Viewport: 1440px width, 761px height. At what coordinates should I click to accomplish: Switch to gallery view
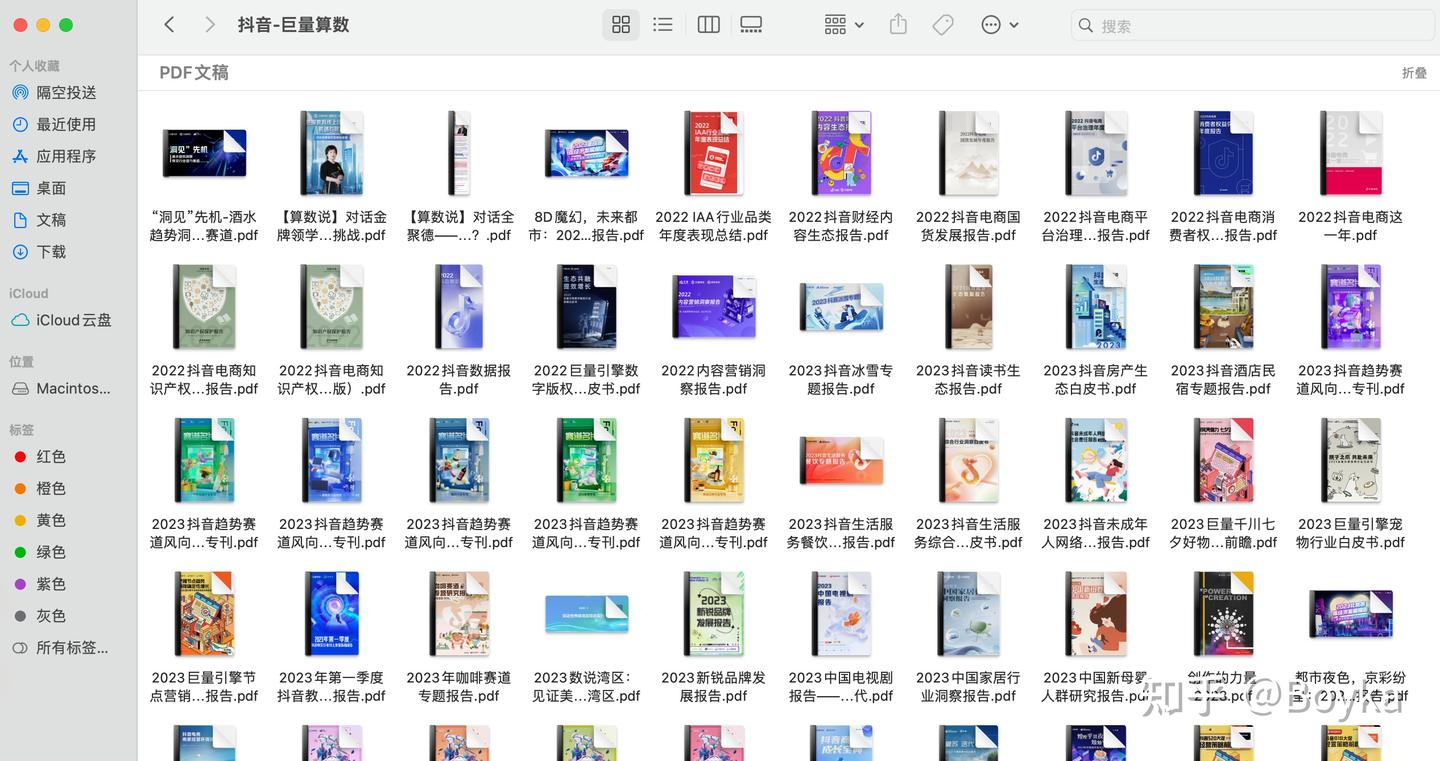click(751, 25)
